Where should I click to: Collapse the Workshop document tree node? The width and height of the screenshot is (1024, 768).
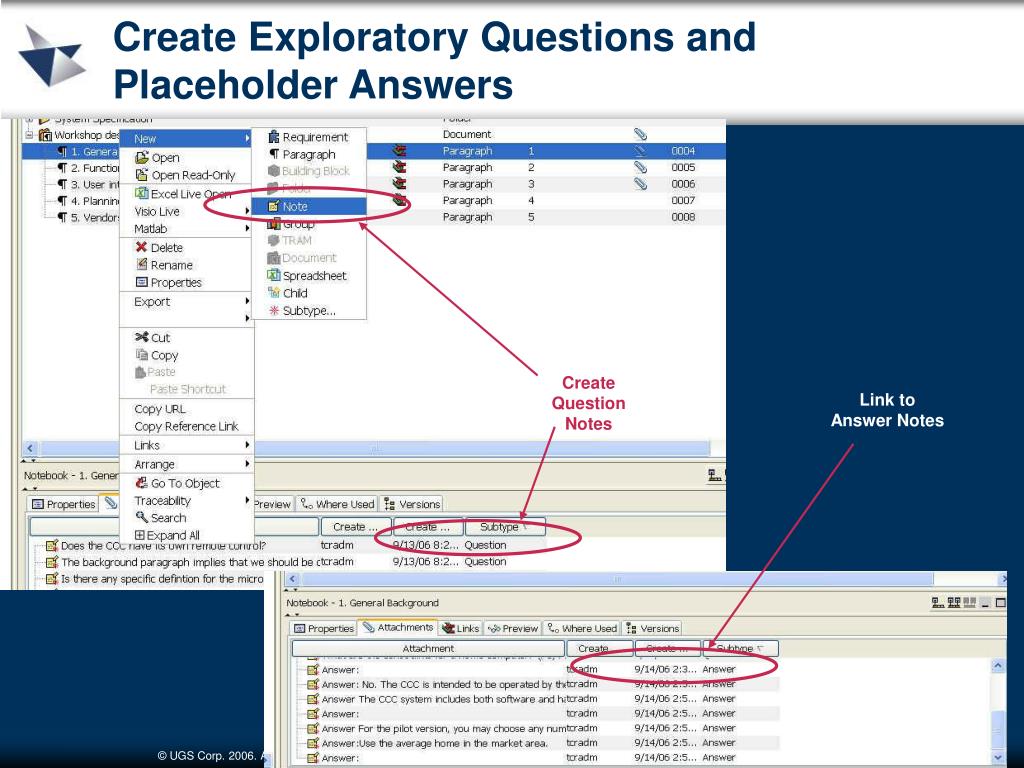(x=29, y=135)
